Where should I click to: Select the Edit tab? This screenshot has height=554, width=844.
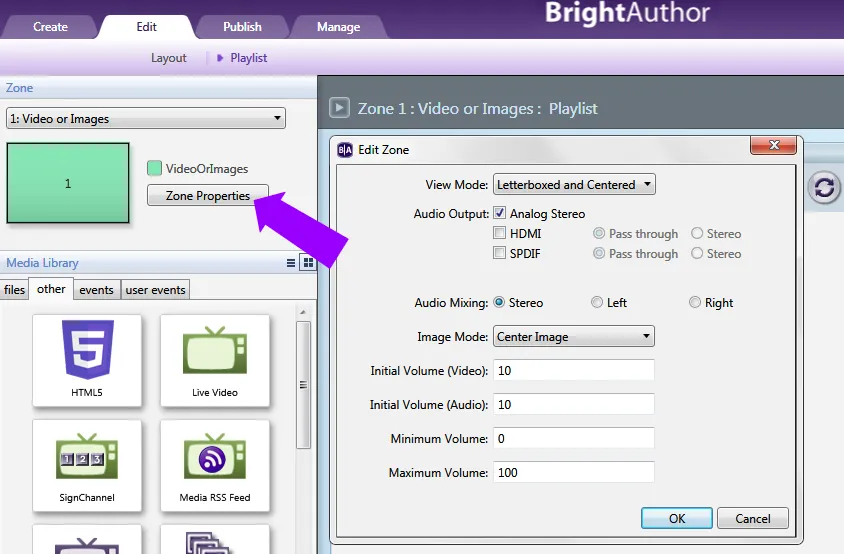(x=146, y=26)
